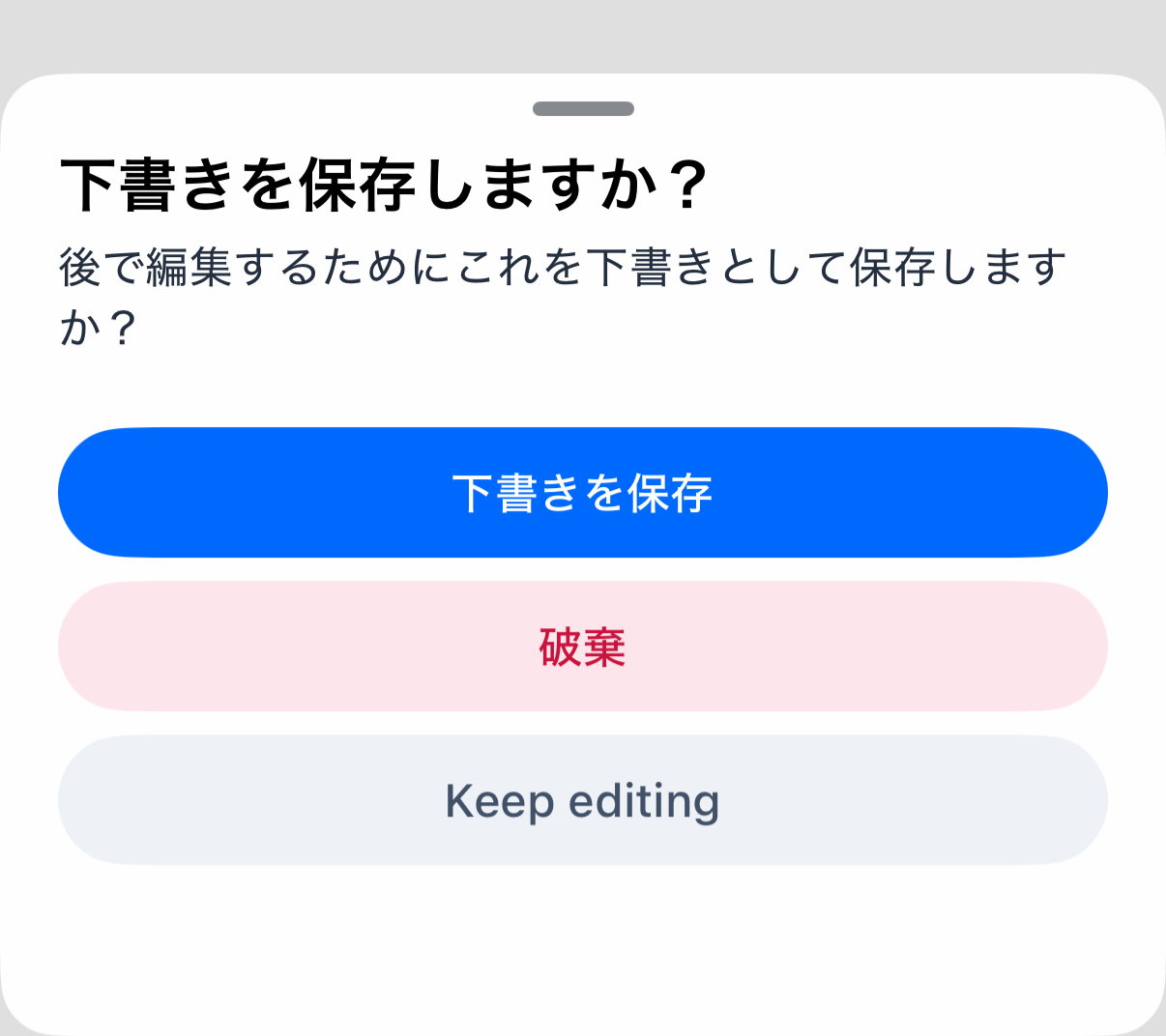Select the gray Keep editing button
1166x1036 pixels.
[x=582, y=800]
